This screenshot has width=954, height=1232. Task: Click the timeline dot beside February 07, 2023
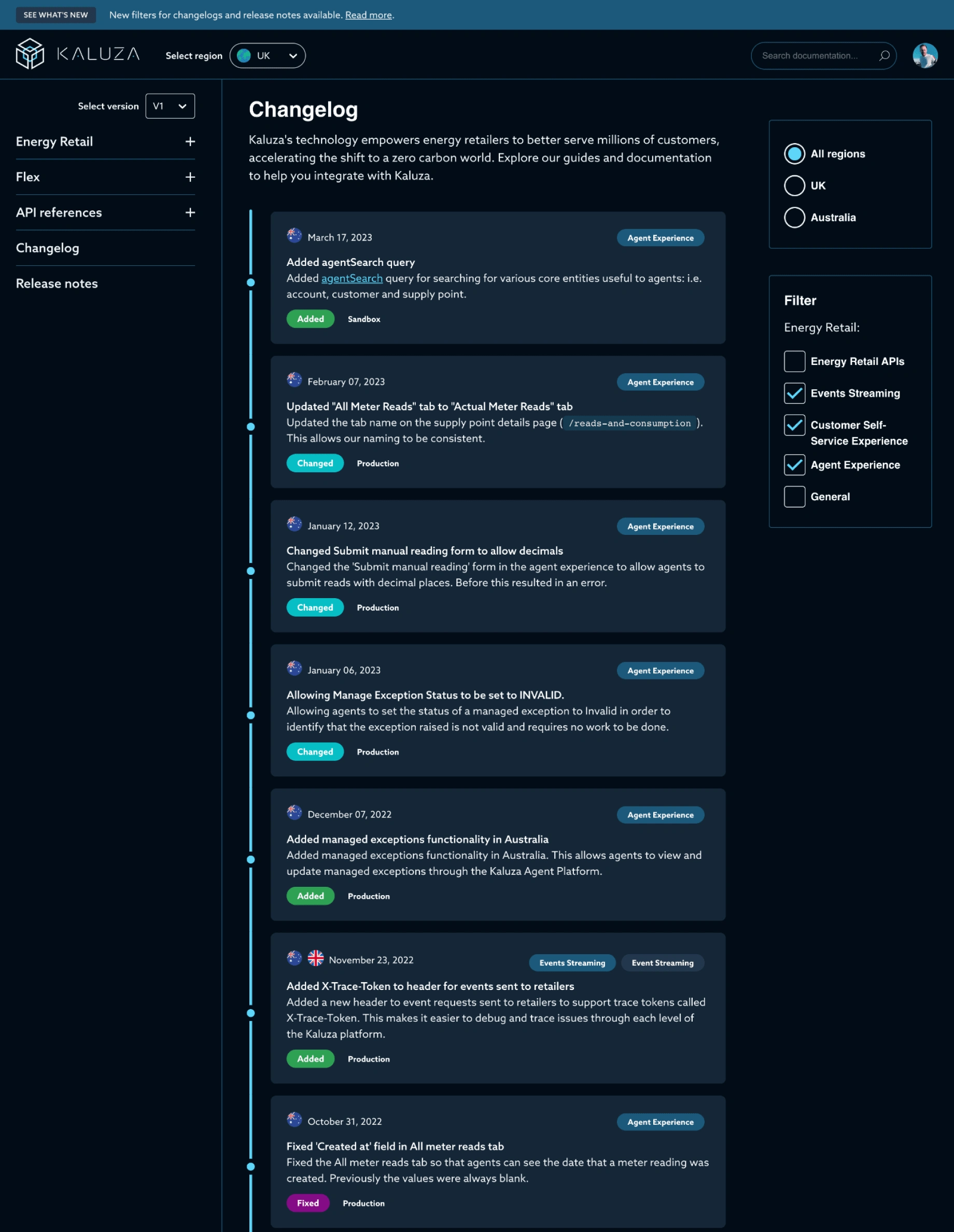tap(250, 427)
